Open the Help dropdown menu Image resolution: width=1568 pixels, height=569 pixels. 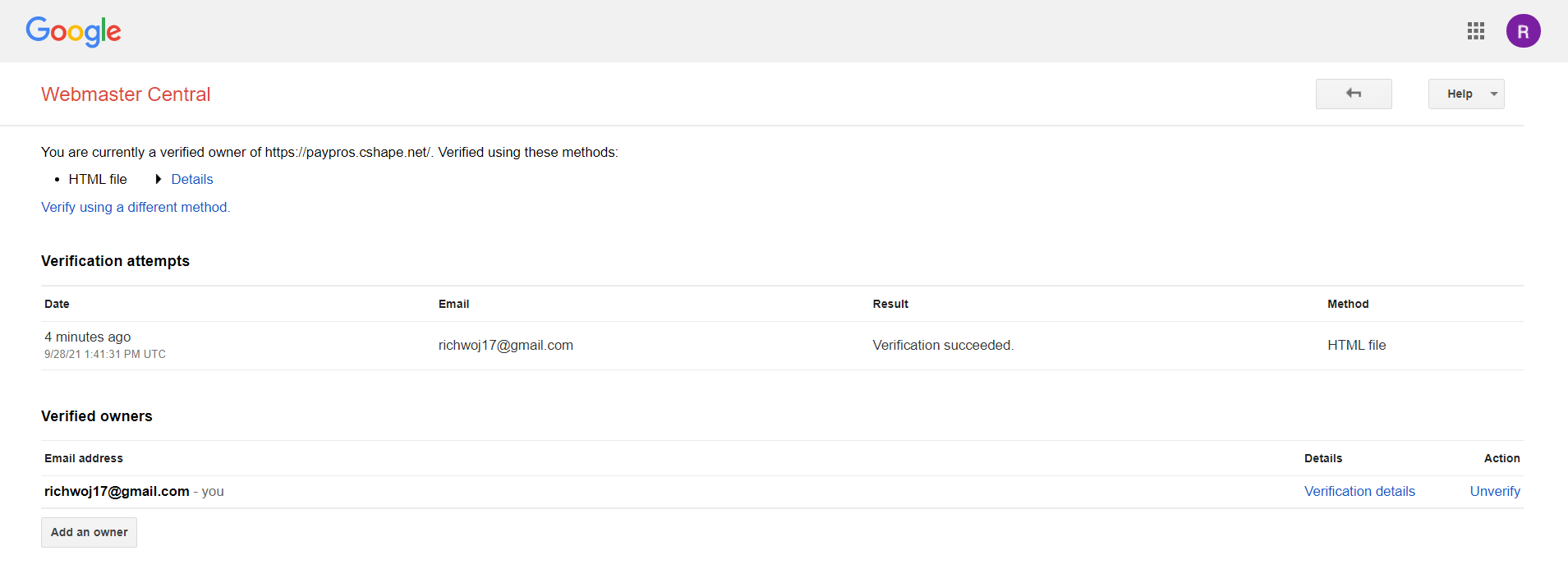(x=1465, y=94)
